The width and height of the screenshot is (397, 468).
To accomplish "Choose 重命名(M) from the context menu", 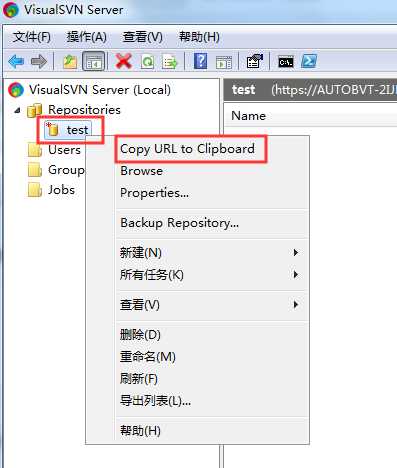I will 212,357.
